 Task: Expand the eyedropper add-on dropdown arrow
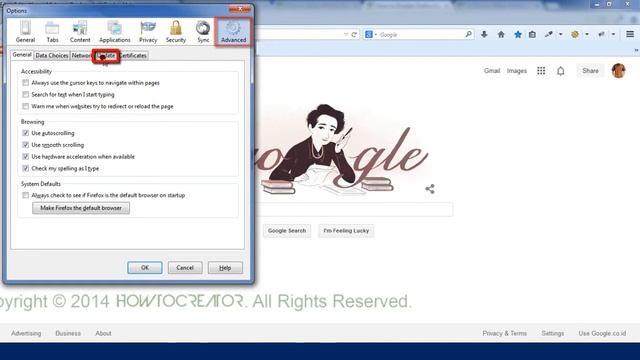point(560,35)
